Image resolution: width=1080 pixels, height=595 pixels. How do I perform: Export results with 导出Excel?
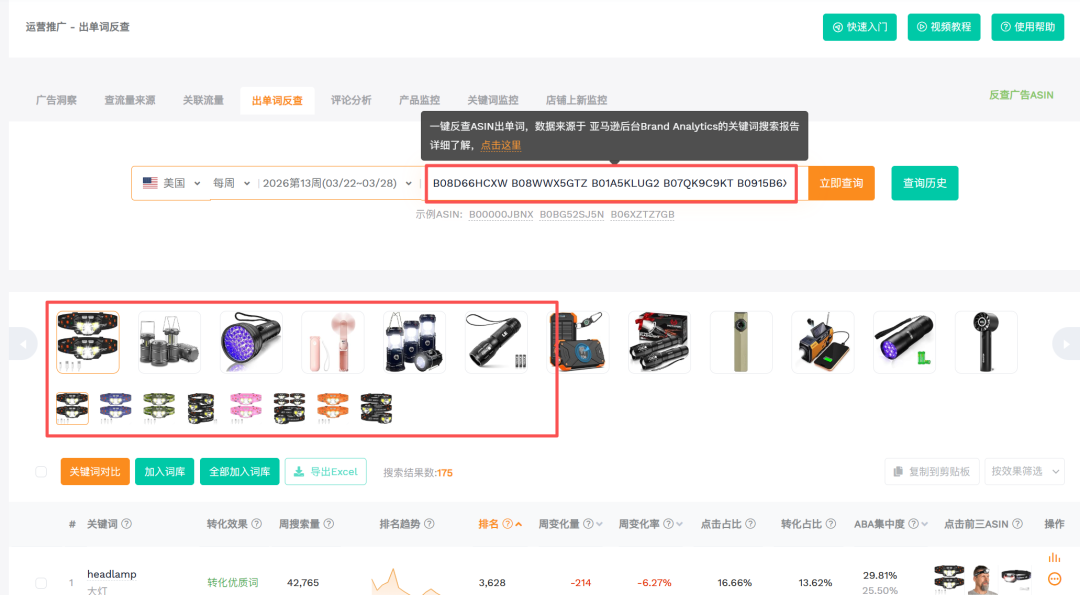tap(326, 472)
